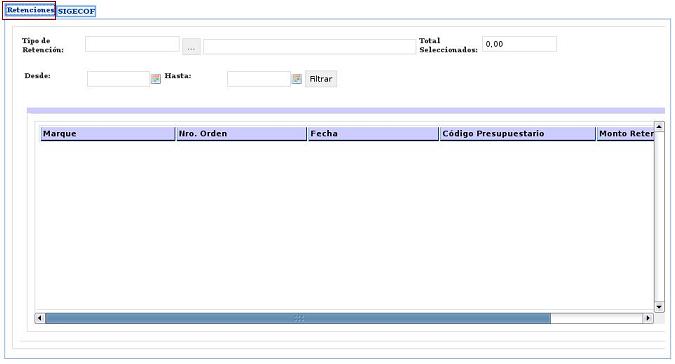The image size is (675, 364).
Task: Switch to the SIGECOF tab
Action: point(76,11)
